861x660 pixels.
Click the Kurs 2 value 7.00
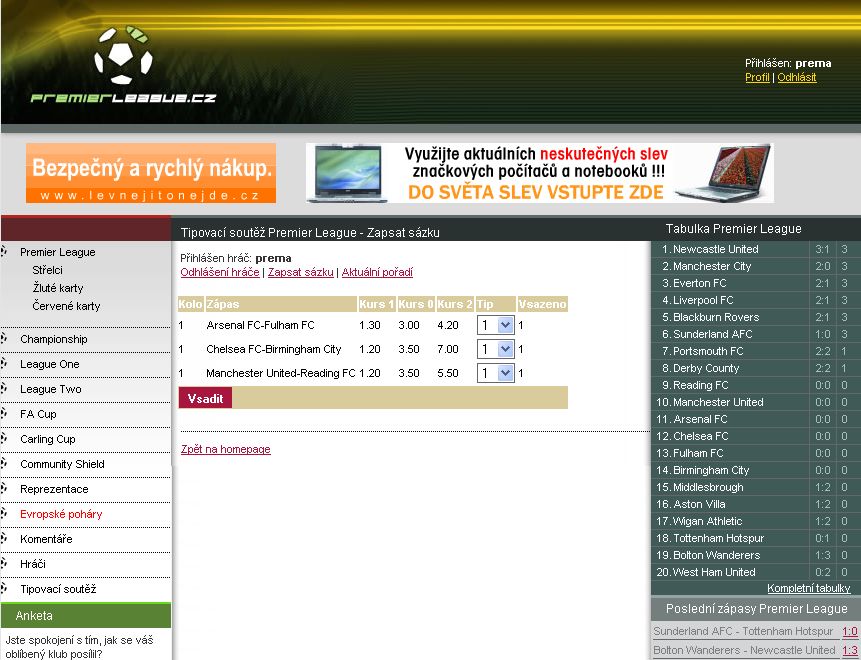448,350
